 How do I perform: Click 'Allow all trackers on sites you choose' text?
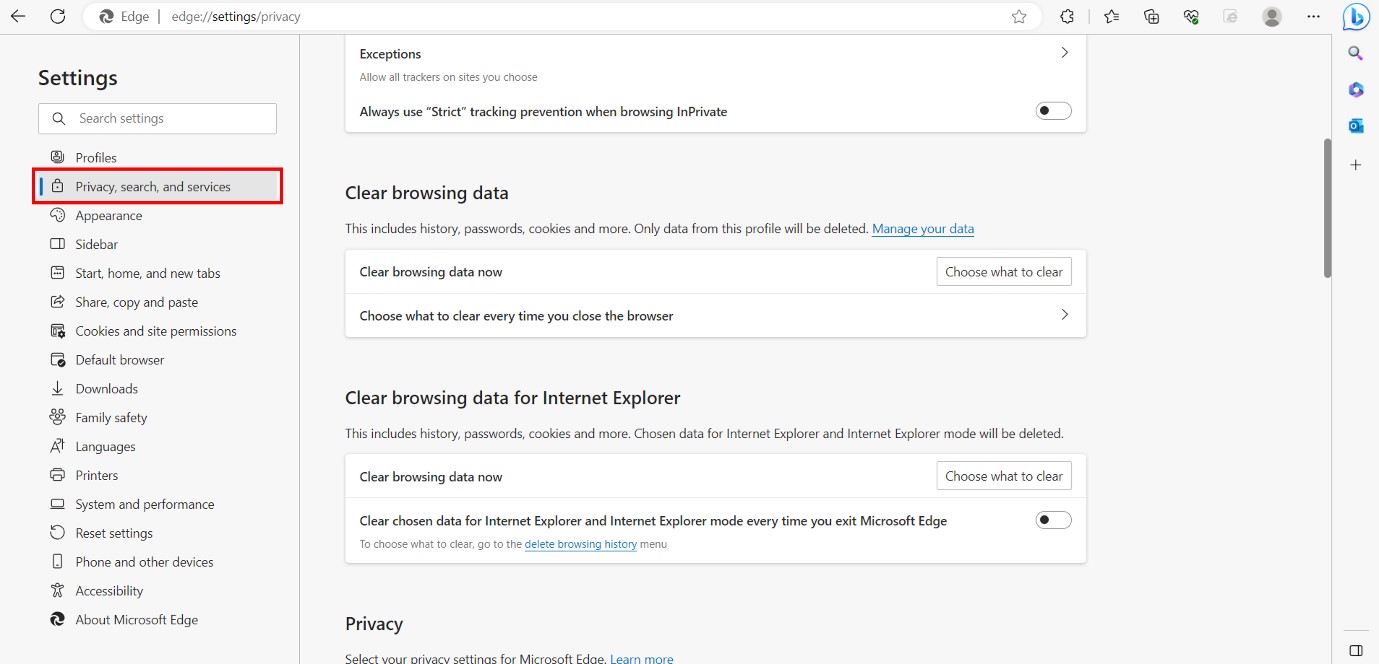point(449,77)
